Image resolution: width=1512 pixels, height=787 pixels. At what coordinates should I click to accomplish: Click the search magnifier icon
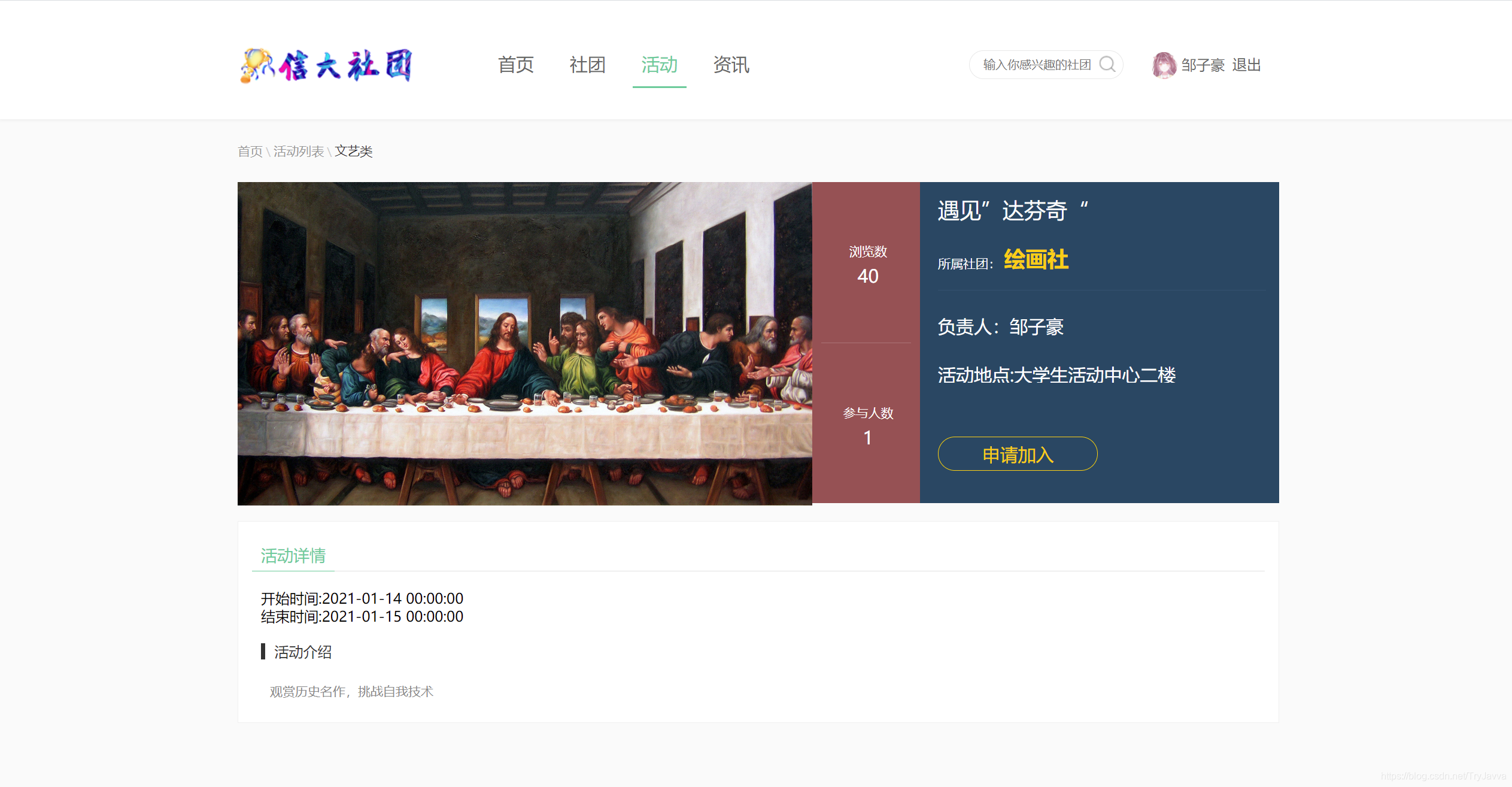[x=1107, y=64]
